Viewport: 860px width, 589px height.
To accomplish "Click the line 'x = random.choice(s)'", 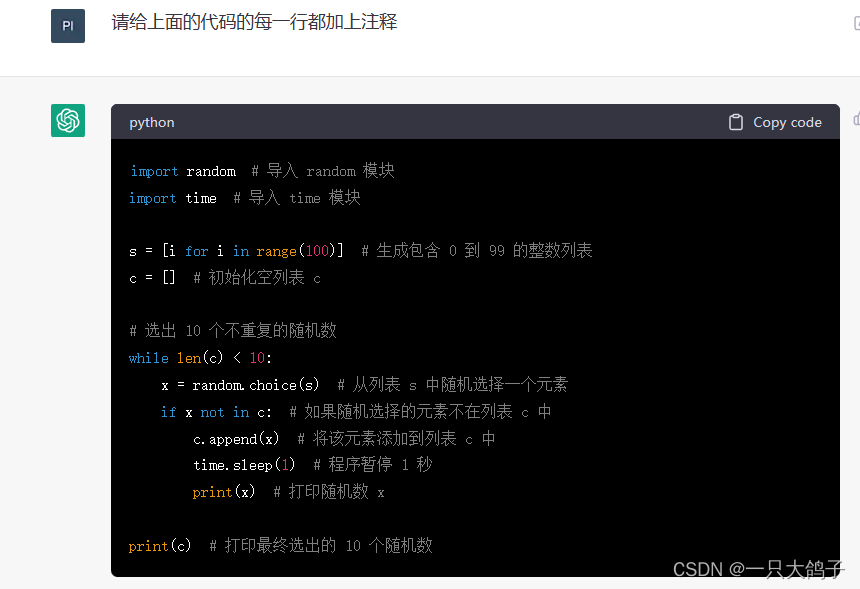I will pyautogui.click(x=240, y=385).
